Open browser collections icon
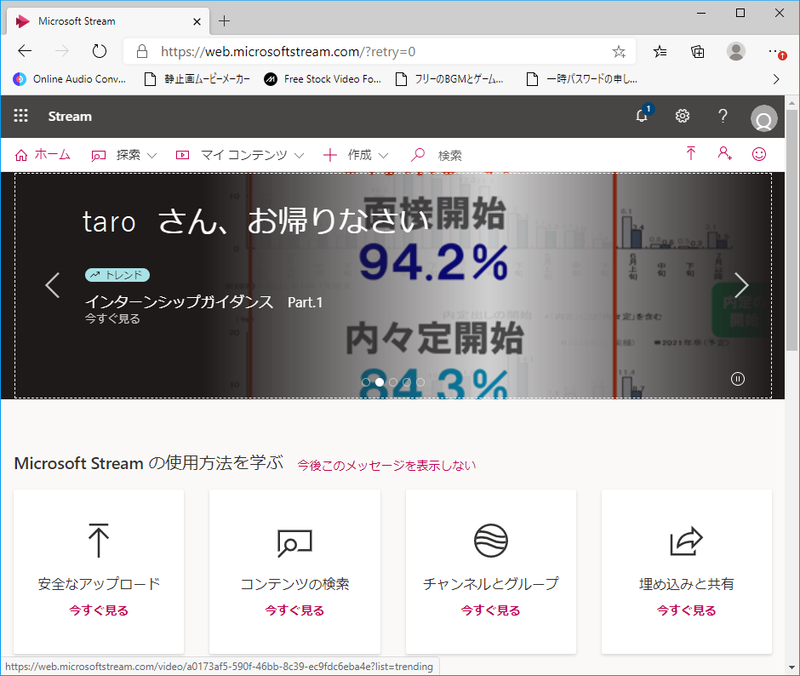Viewport: 800px width, 676px height. (x=697, y=52)
